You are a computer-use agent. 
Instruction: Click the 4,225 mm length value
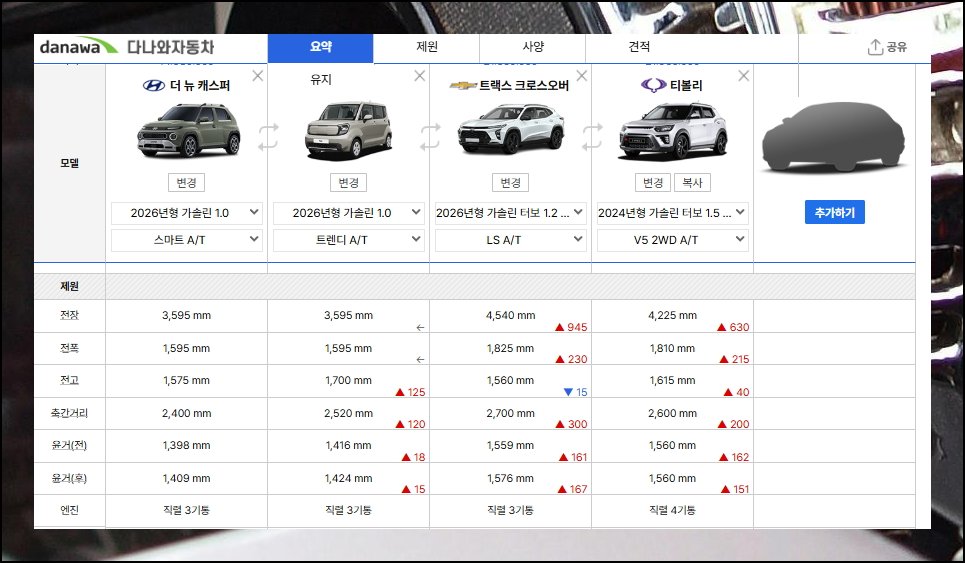click(673, 315)
